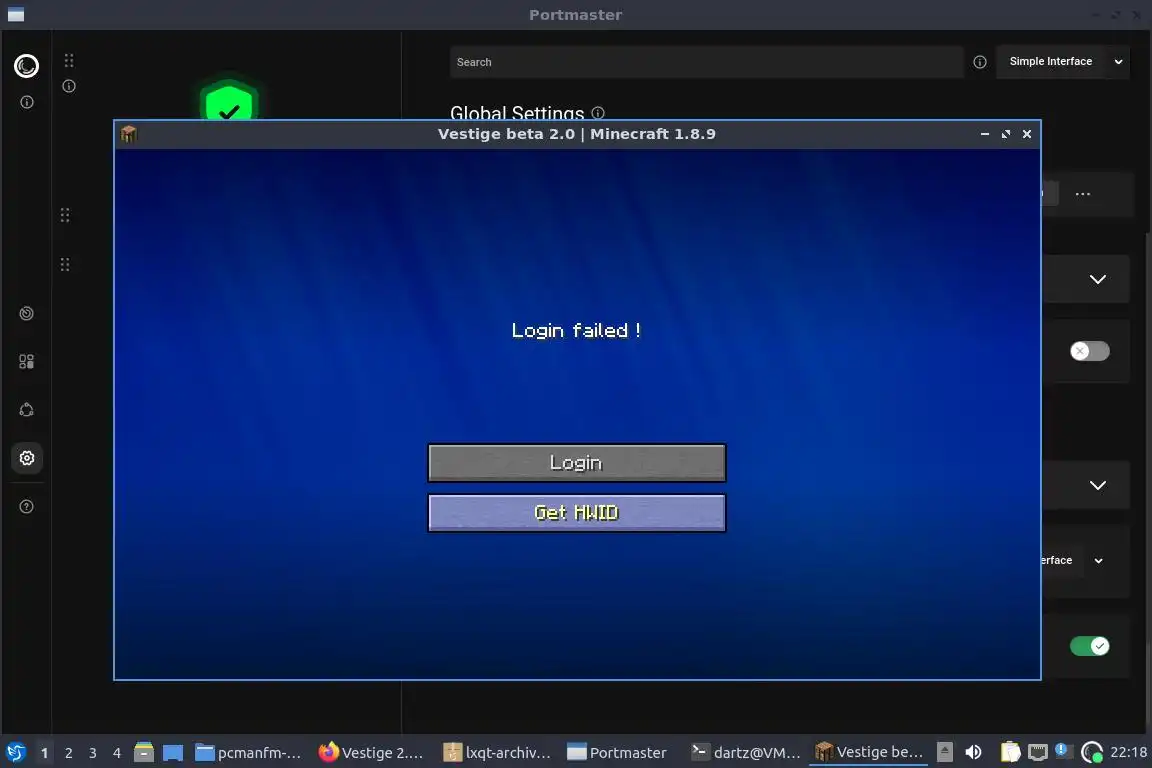
Task: Click the Get HWID button
Action: coord(577,512)
